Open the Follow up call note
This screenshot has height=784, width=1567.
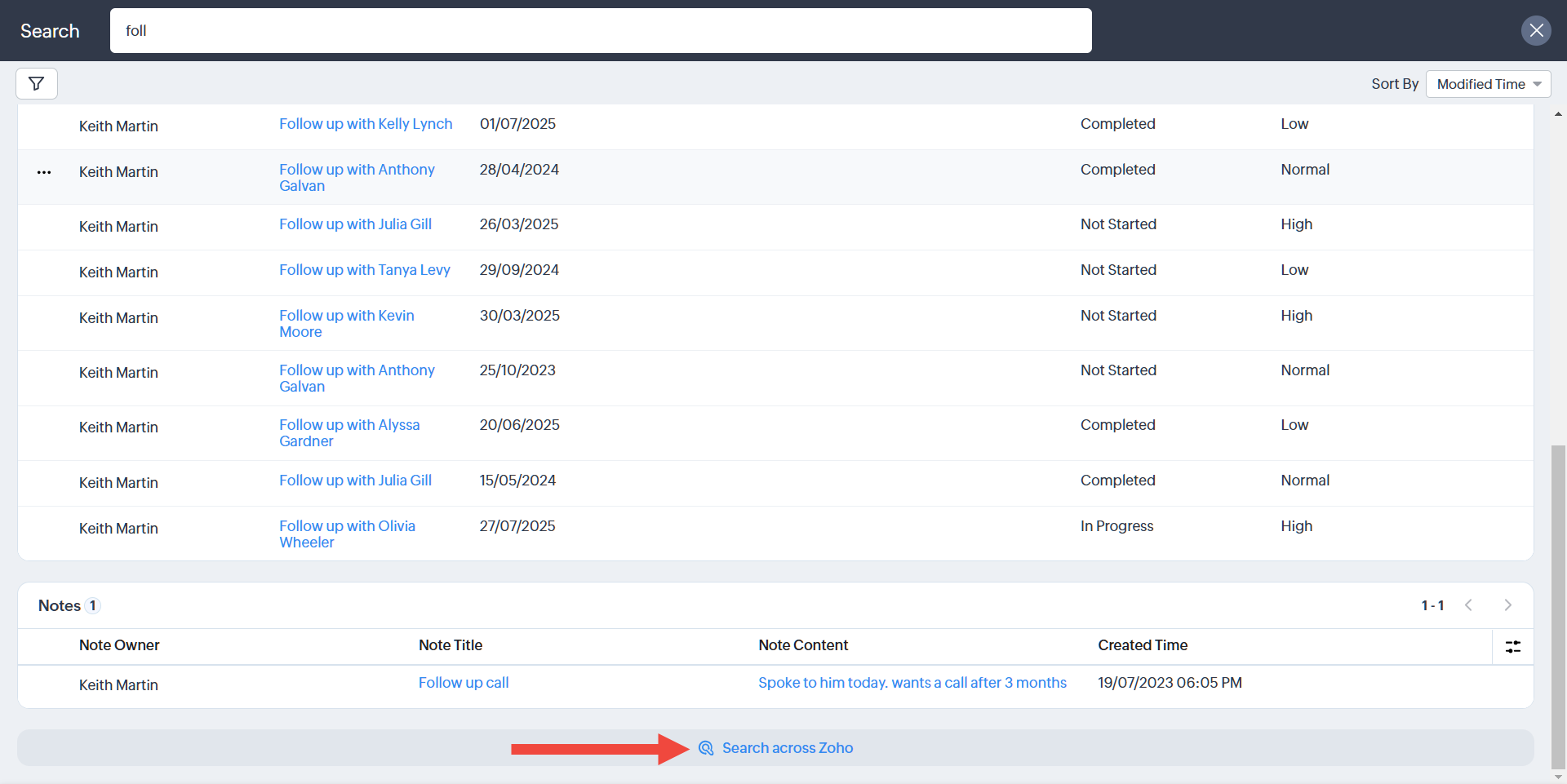[463, 683]
